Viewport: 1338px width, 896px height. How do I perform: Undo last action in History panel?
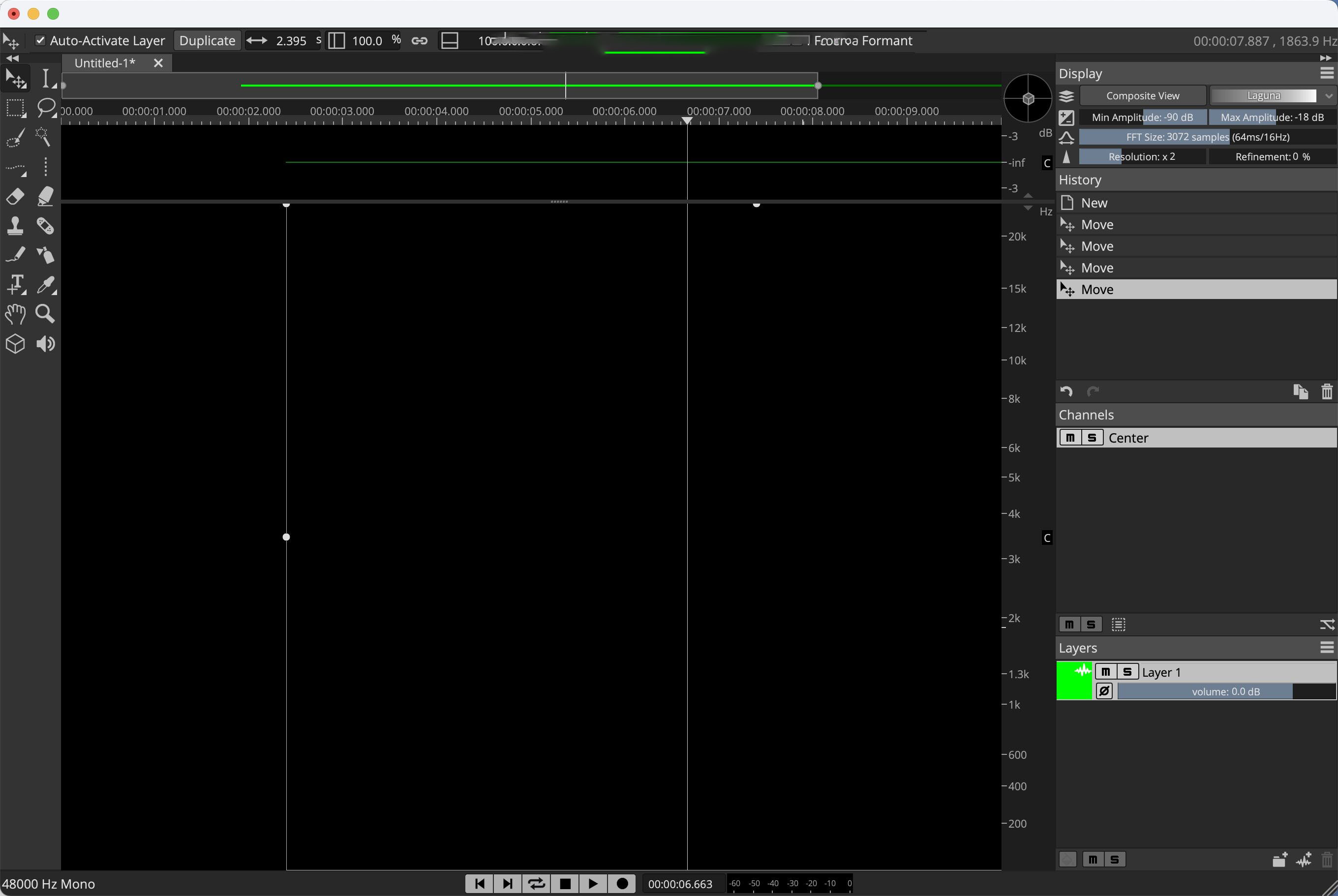(x=1066, y=391)
